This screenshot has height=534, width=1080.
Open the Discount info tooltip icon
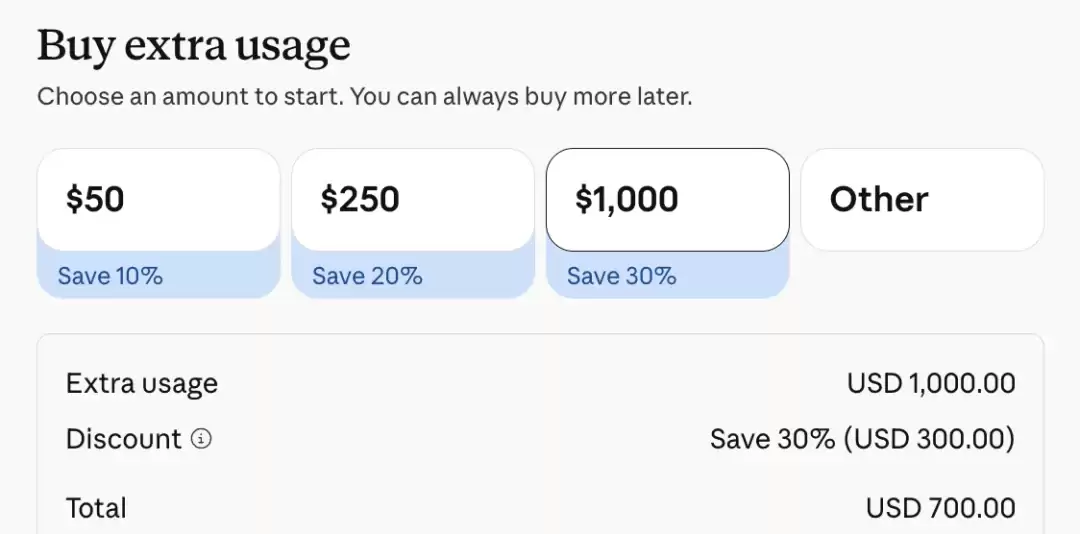(x=201, y=439)
